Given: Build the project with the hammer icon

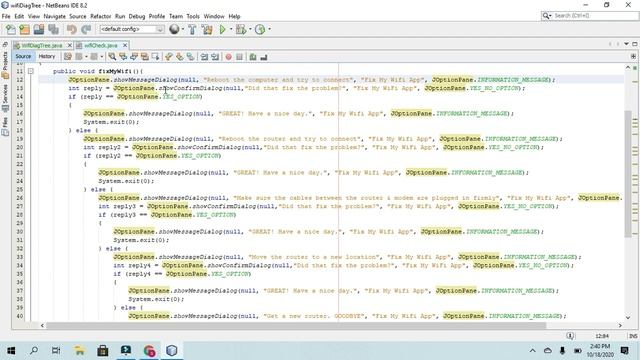Looking at the screenshot, I should coord(192,29).
